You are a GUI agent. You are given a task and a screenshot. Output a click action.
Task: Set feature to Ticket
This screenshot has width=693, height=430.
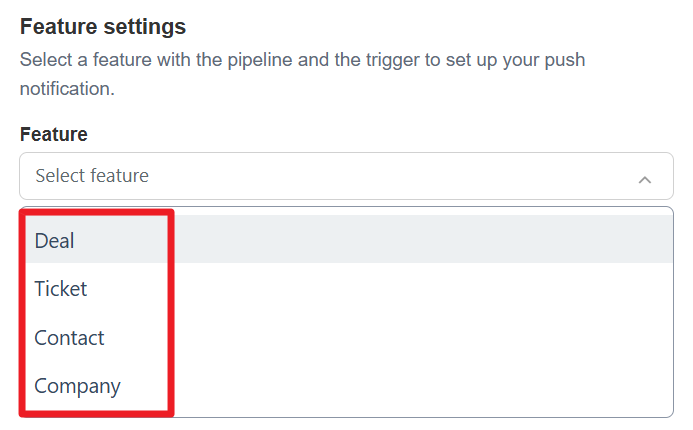point(61,289)
